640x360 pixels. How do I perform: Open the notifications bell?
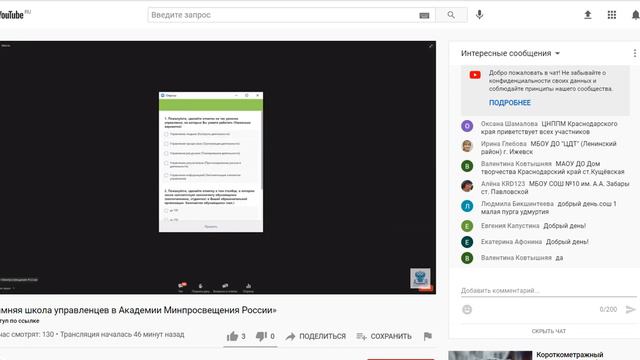pos(636,15)
